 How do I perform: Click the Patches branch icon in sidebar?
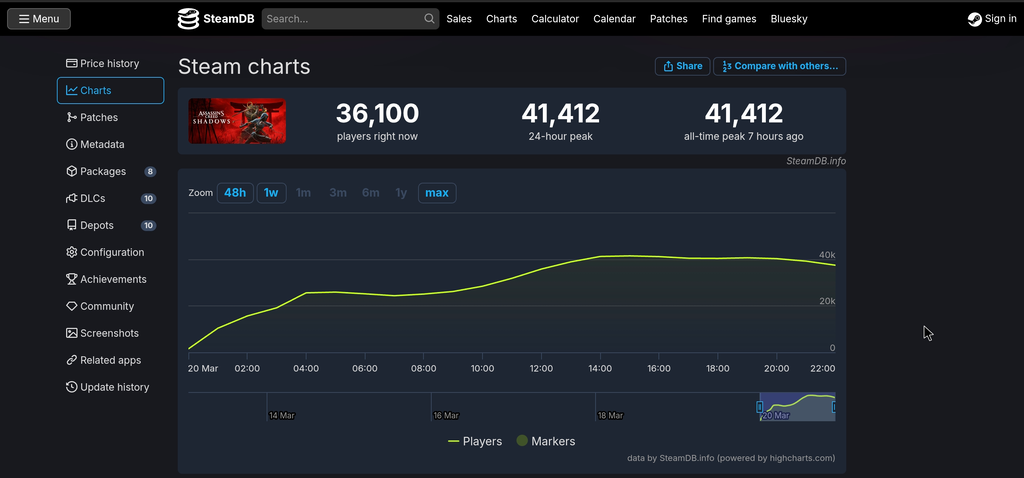tap(72, 118)
